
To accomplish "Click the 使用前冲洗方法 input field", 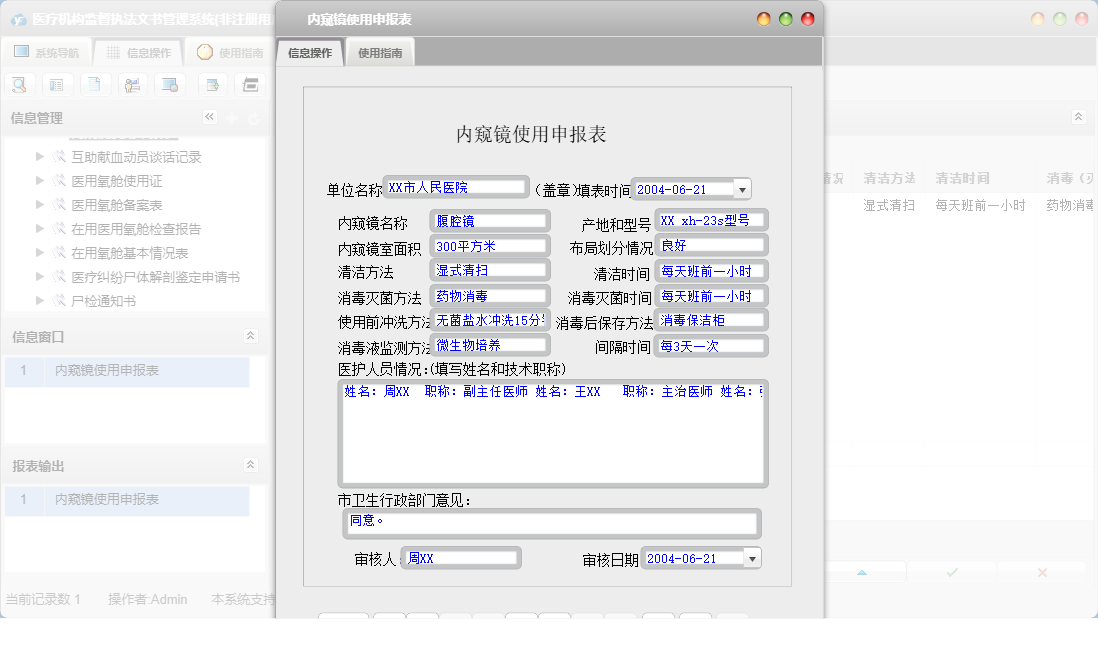I will click(490, 321).
